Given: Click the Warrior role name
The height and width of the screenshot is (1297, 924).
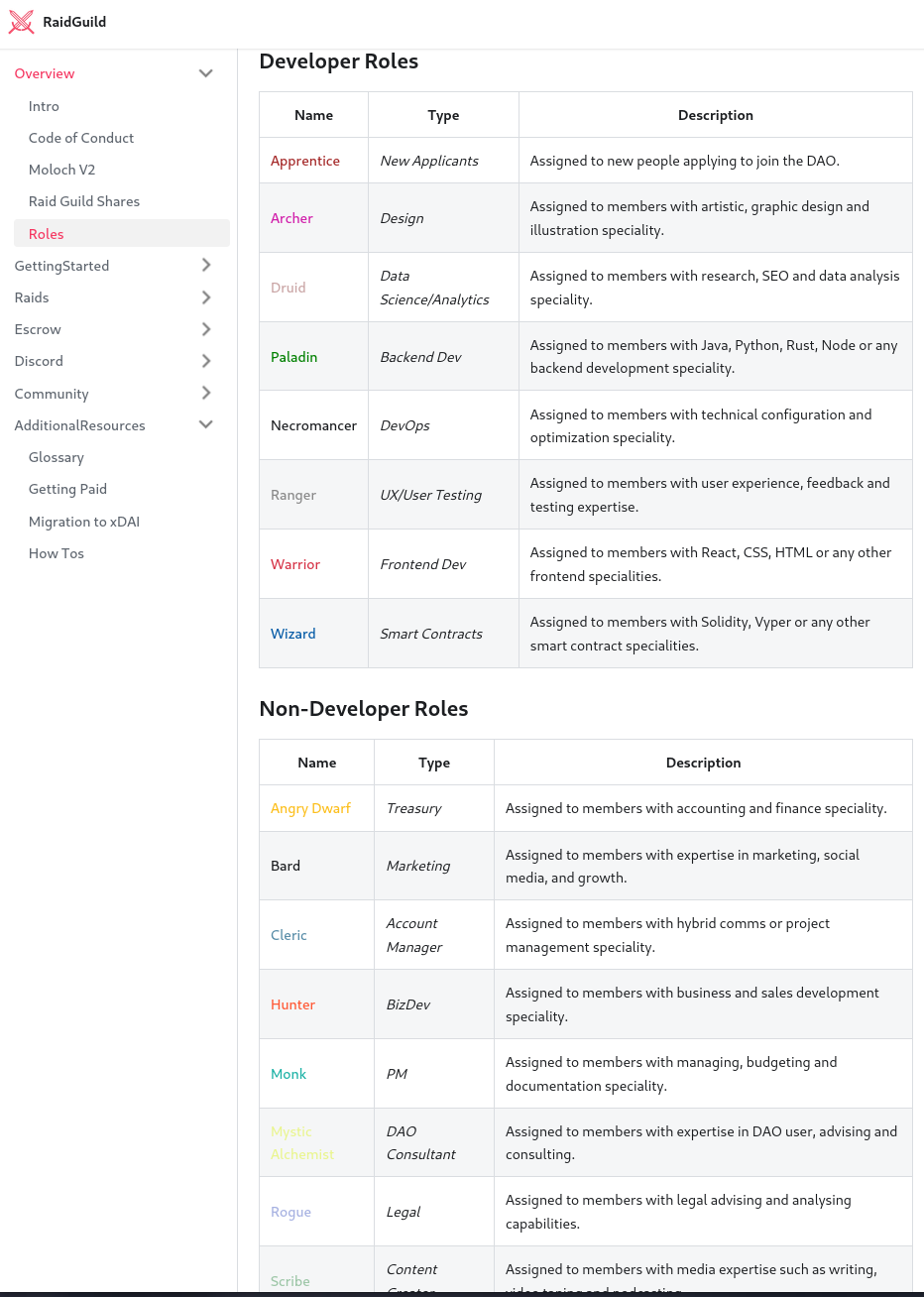Looking at the screenshot, I should [x=295, y=564].
